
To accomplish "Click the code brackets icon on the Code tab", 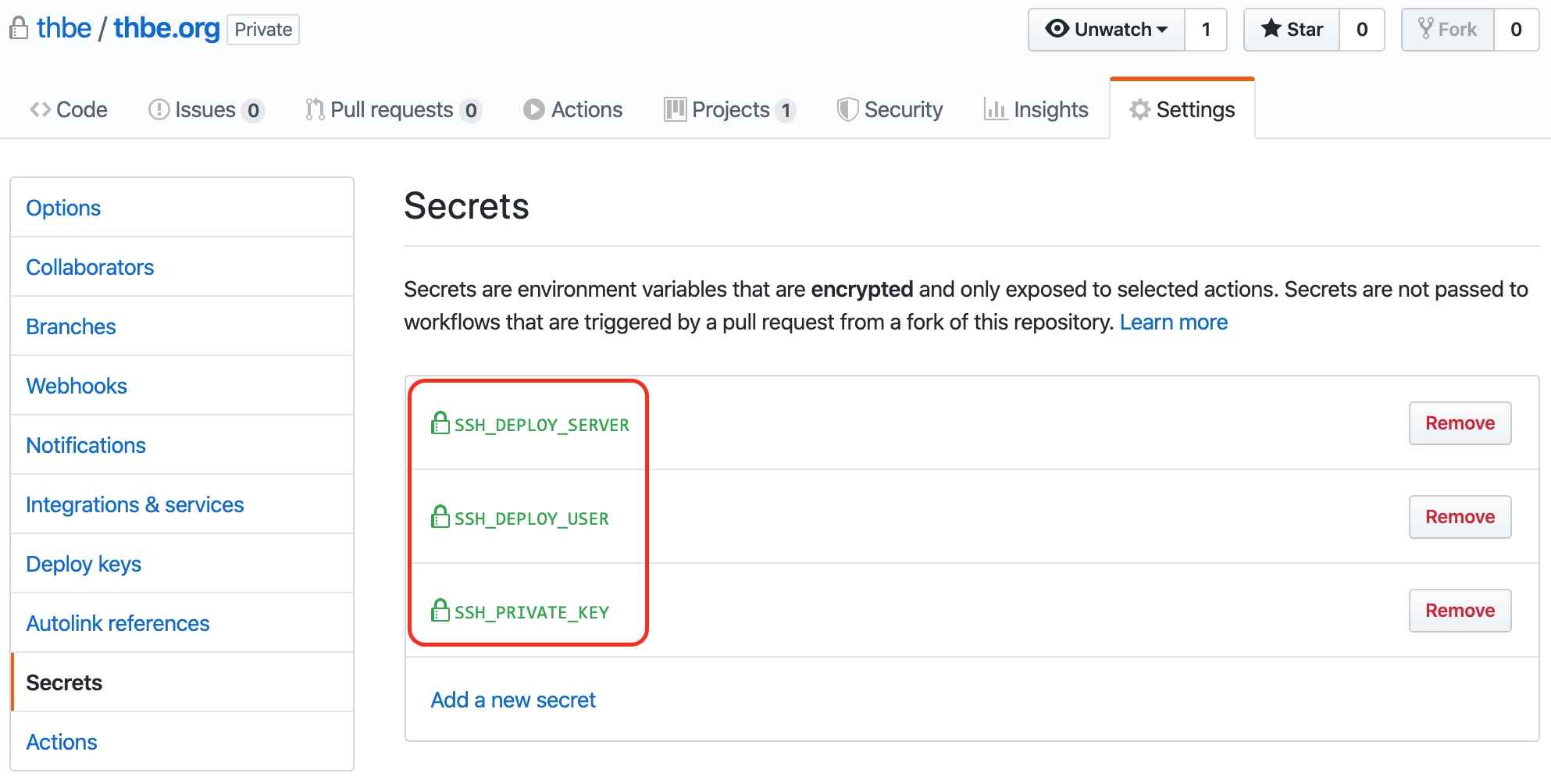I will coord(39,109).
